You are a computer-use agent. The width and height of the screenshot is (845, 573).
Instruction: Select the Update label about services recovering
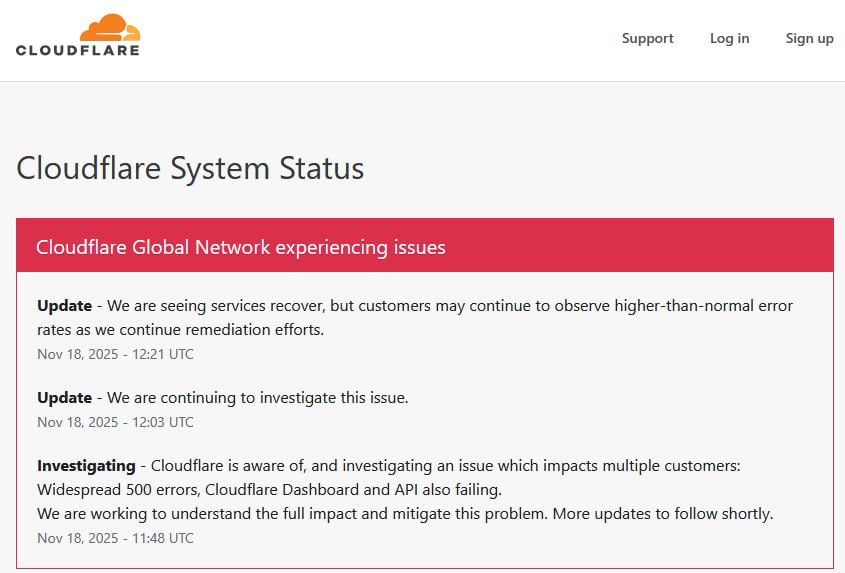tap(64, 305)
